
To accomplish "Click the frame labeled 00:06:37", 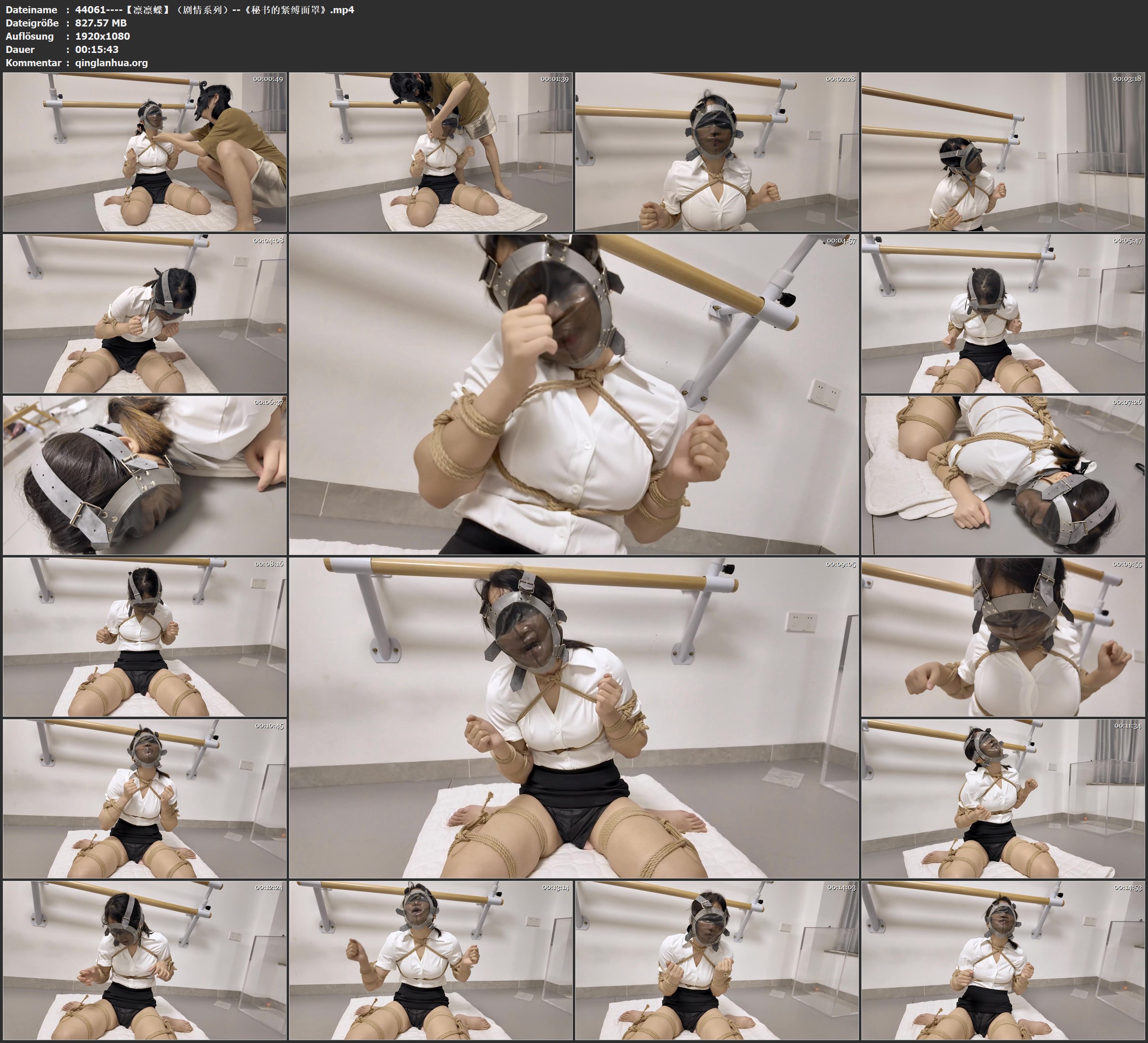I will point(145,475).
